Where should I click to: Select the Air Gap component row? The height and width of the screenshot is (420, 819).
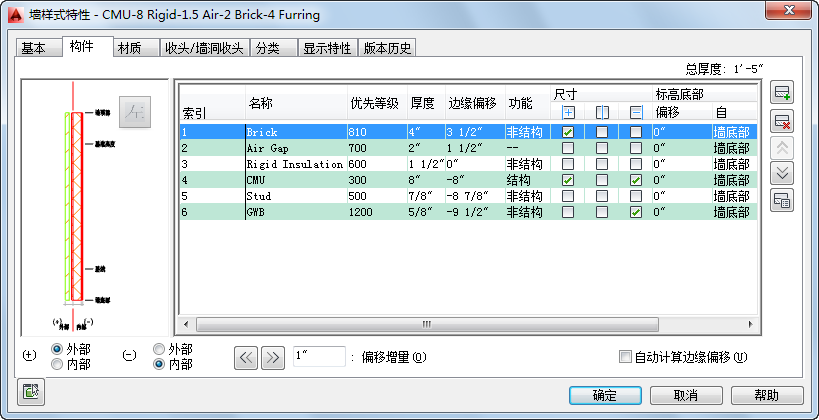click(468, 148)
